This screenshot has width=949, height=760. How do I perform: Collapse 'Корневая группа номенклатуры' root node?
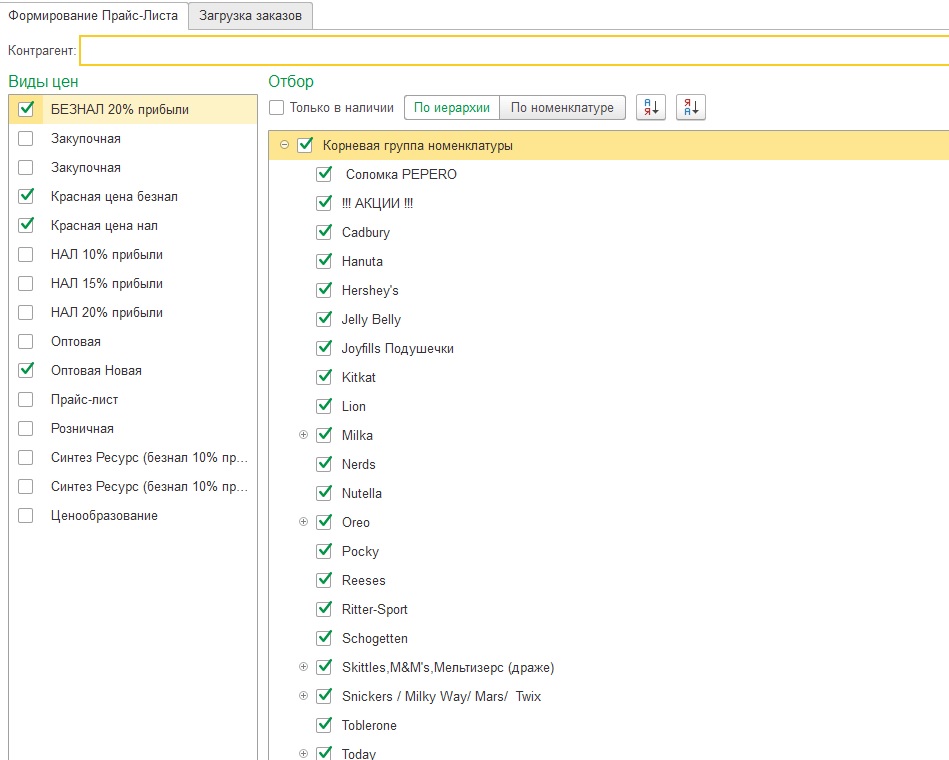(x=285, y=145)
